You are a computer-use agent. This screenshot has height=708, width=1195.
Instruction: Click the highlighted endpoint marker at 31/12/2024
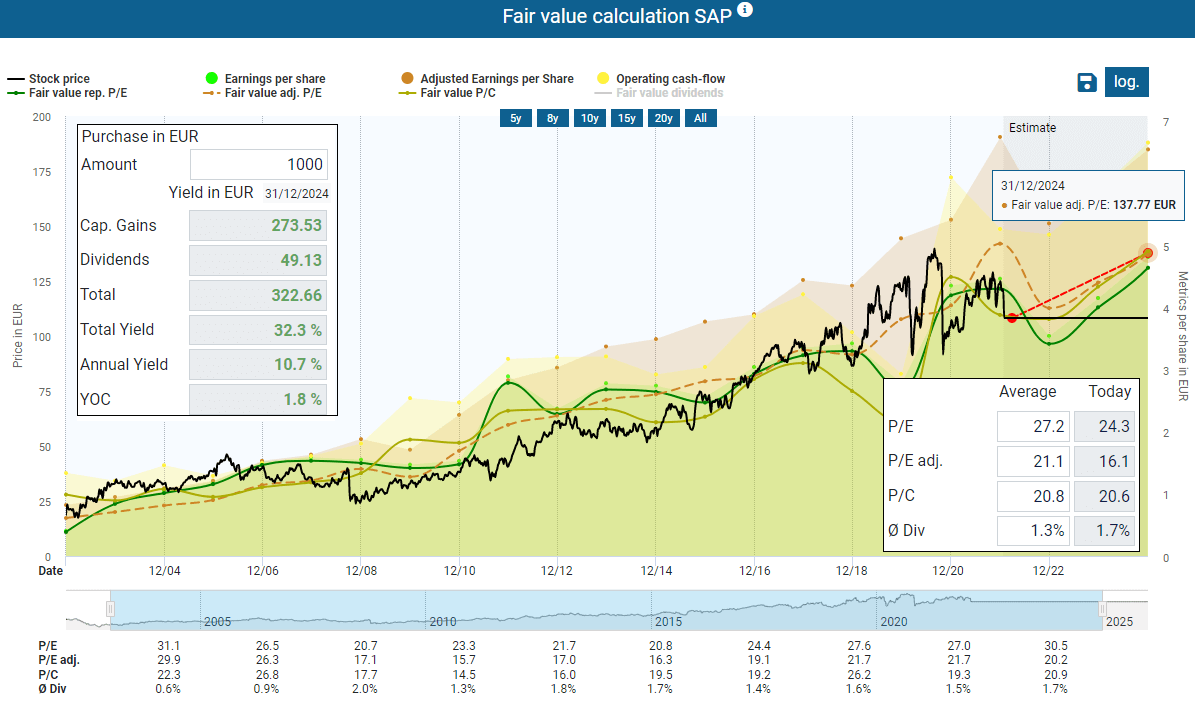tap(1148, 253)
